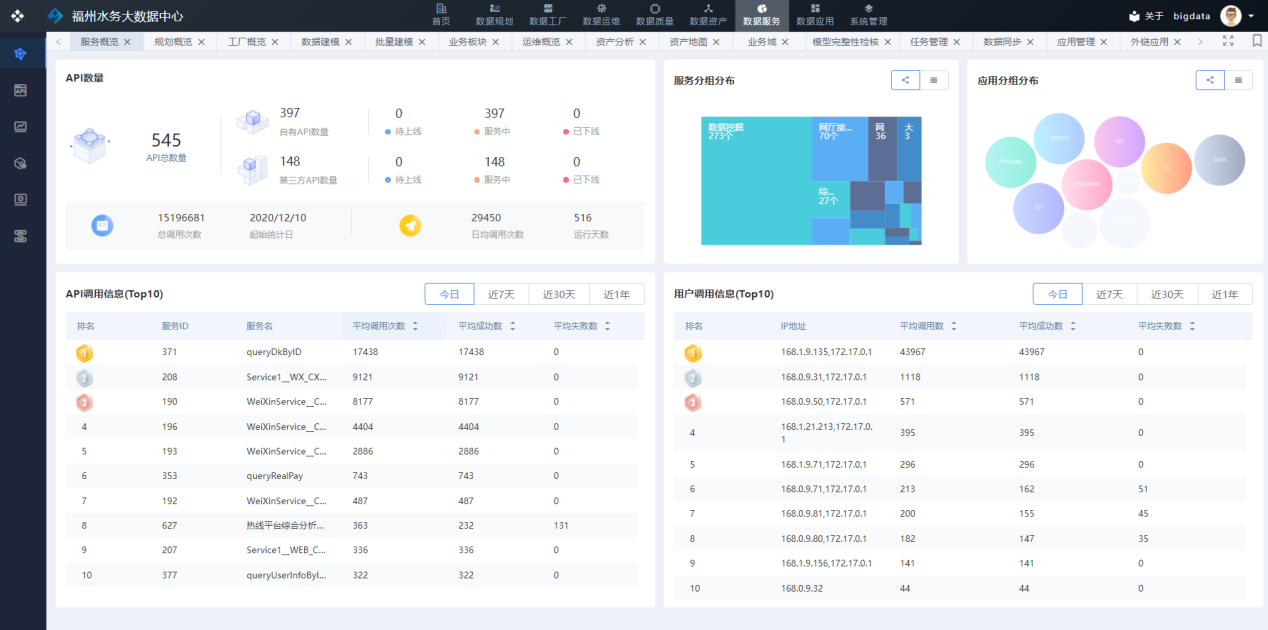Click the SLMX bubble in 应用分组分布

click(1219, 160)
